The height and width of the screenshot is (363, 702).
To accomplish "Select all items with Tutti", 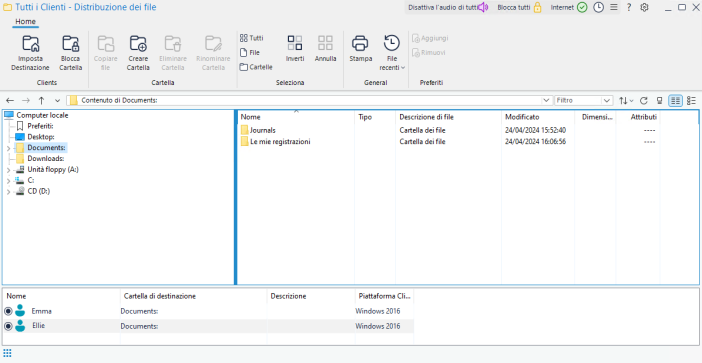I will (252, 38).
